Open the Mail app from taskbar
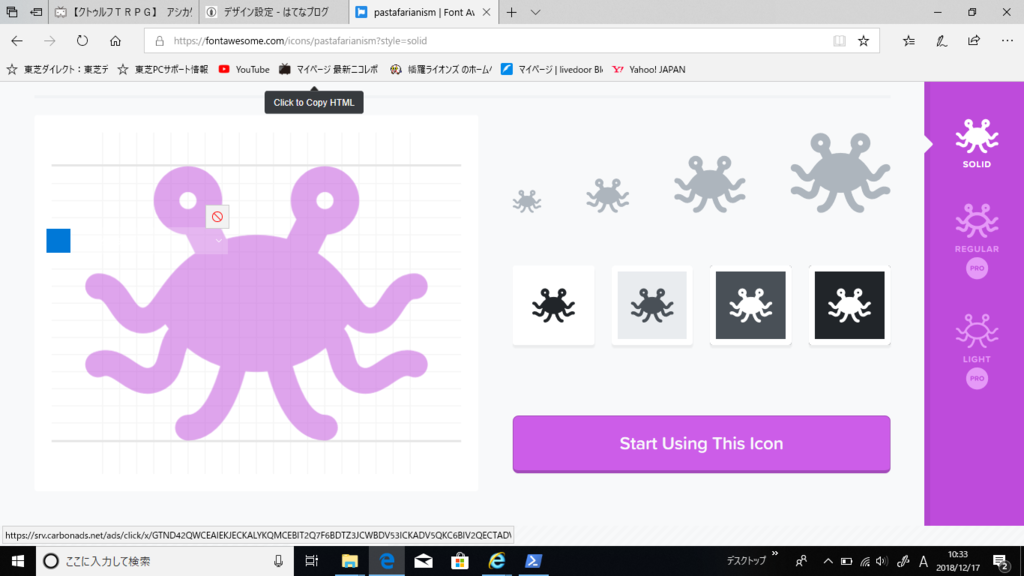 pos(423,561)
